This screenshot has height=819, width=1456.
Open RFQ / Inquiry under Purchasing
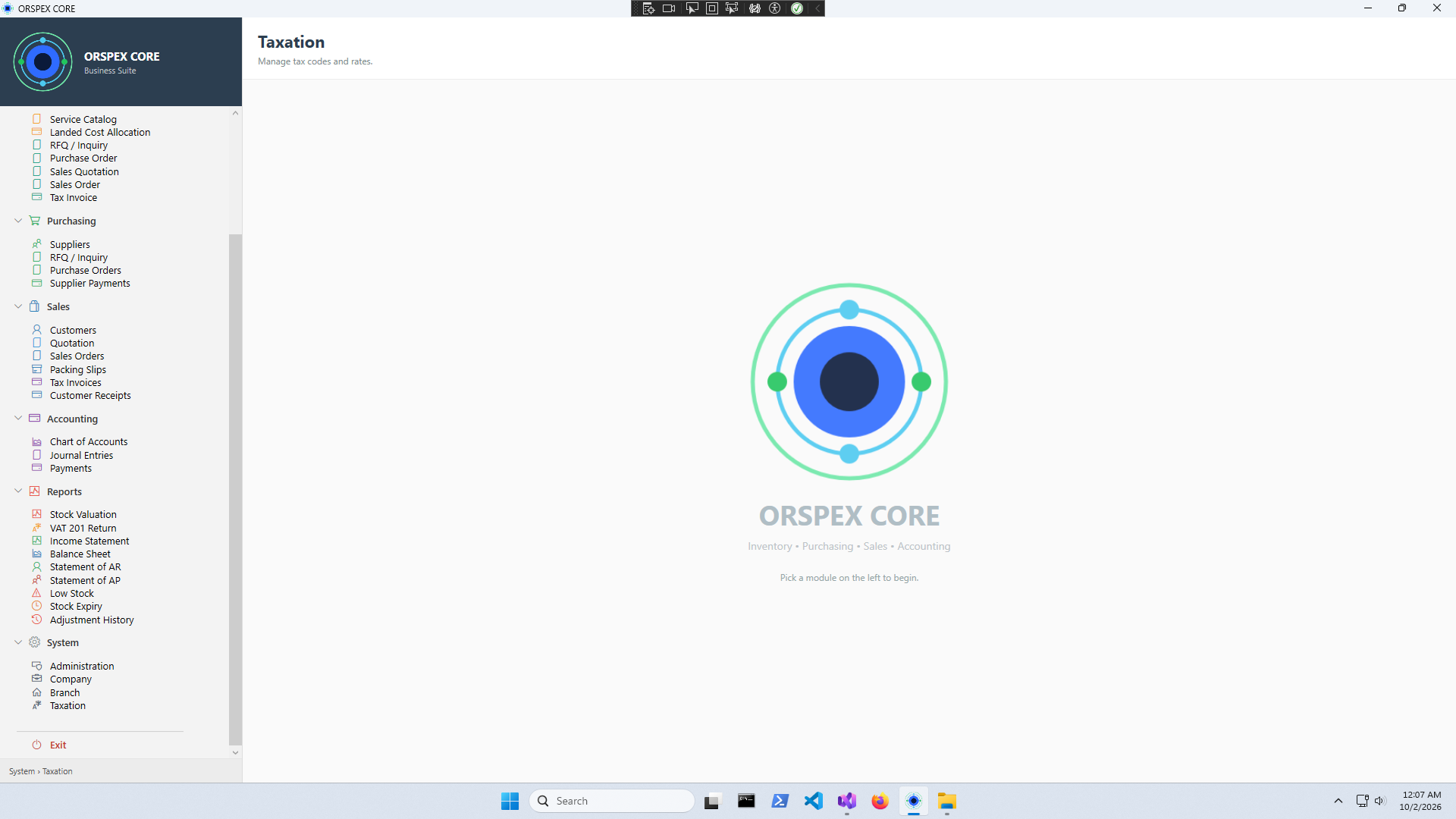79,257
